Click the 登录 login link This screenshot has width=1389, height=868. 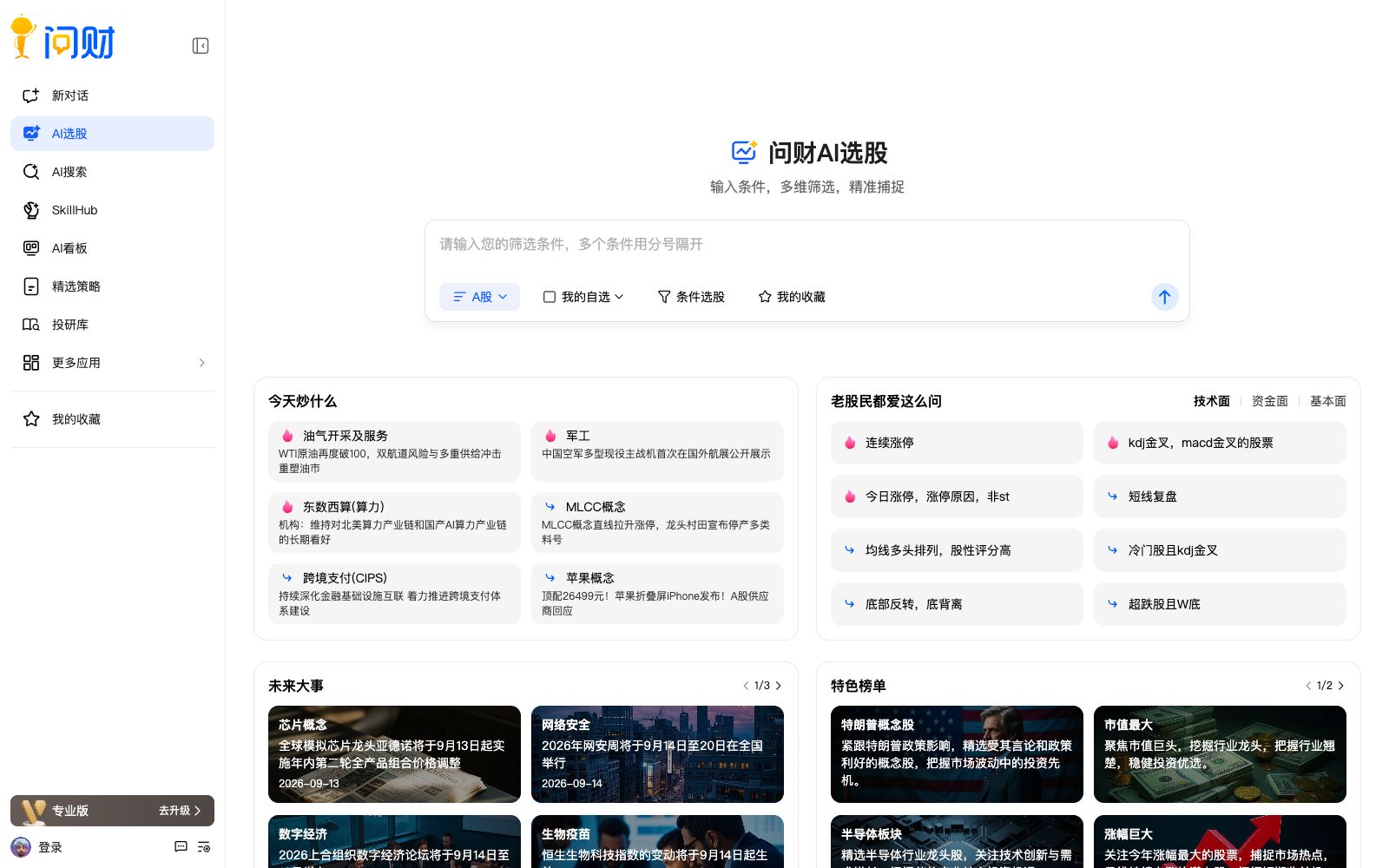50,847
